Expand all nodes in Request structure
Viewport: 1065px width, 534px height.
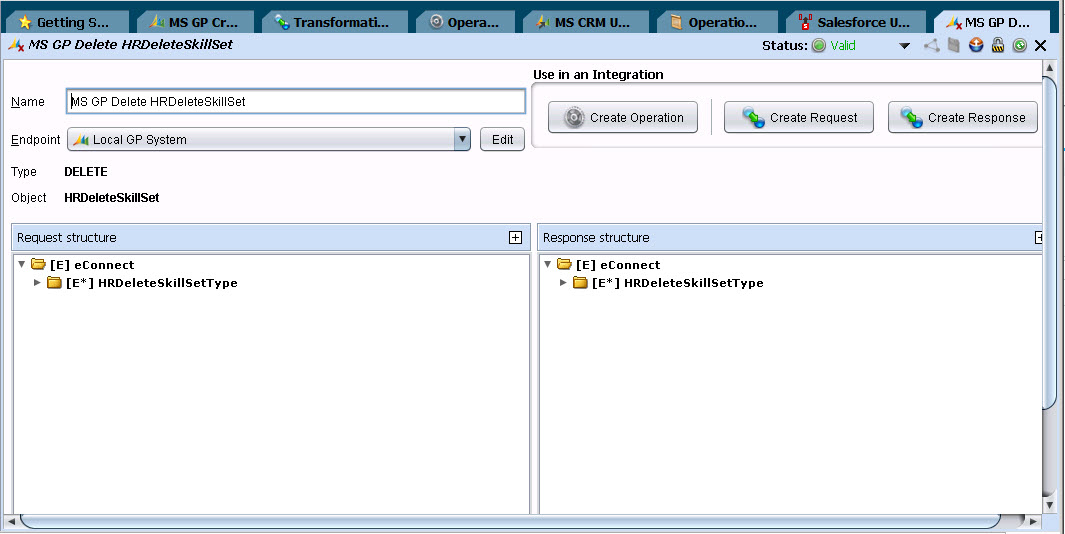point(516,237)
